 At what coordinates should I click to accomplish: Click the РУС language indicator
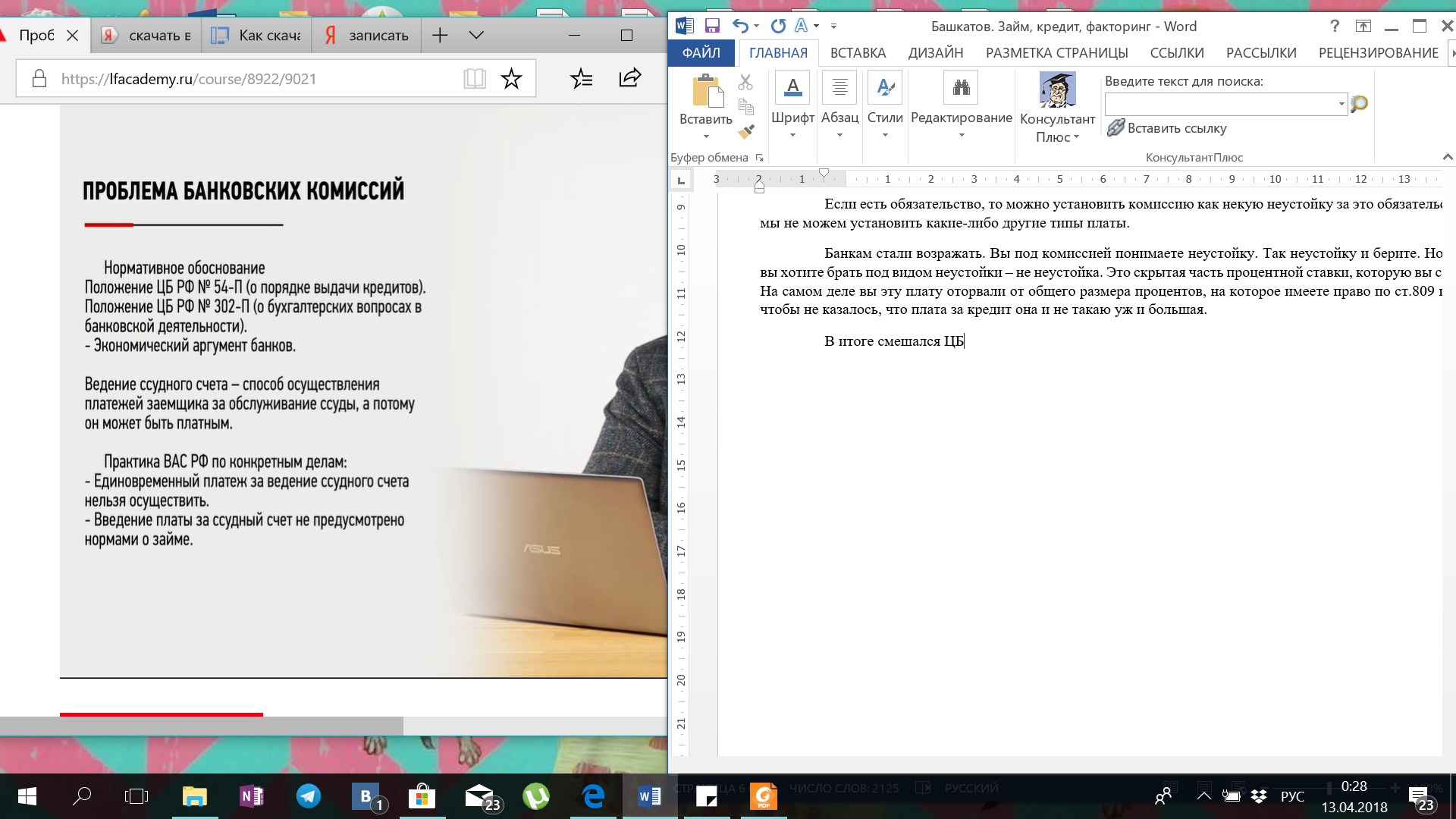[x=1292, y=796]
